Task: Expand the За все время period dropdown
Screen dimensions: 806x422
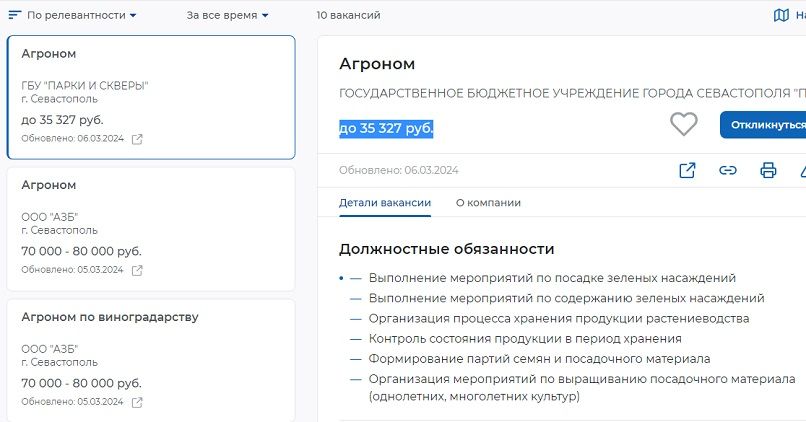Action: coord(228,15)
